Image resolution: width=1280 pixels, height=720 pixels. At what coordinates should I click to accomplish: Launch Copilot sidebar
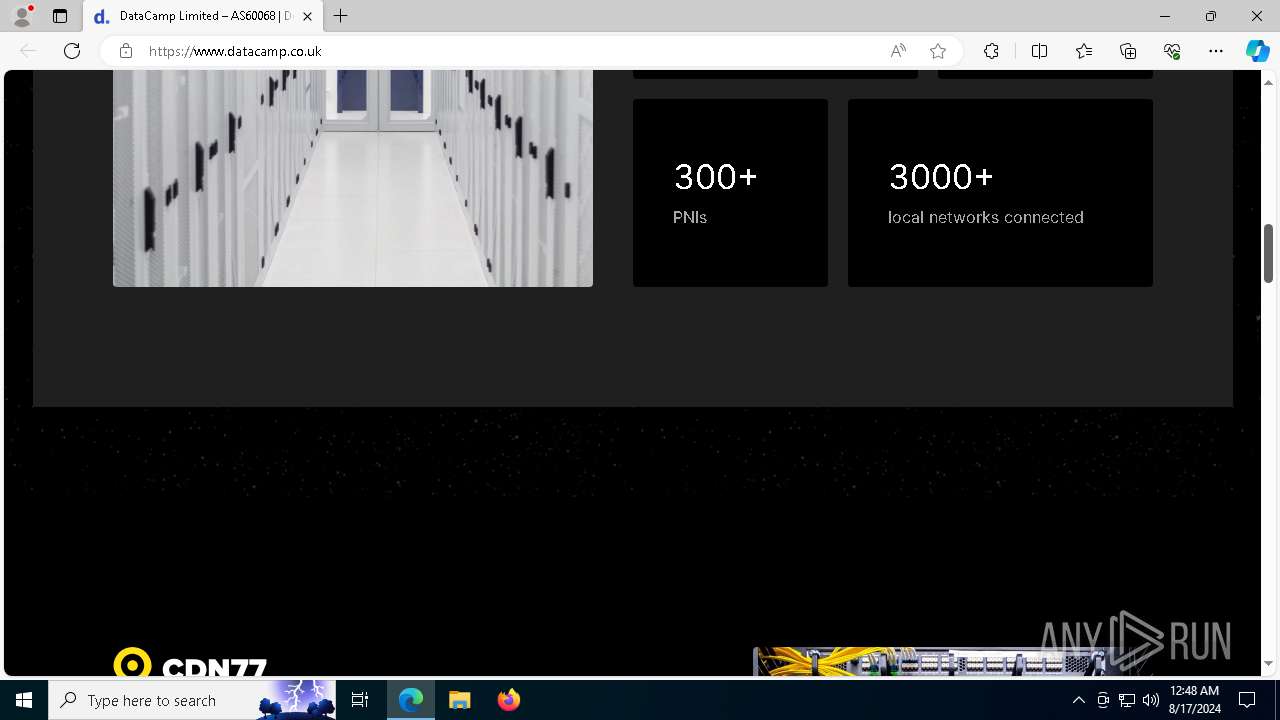point(1257,51)
